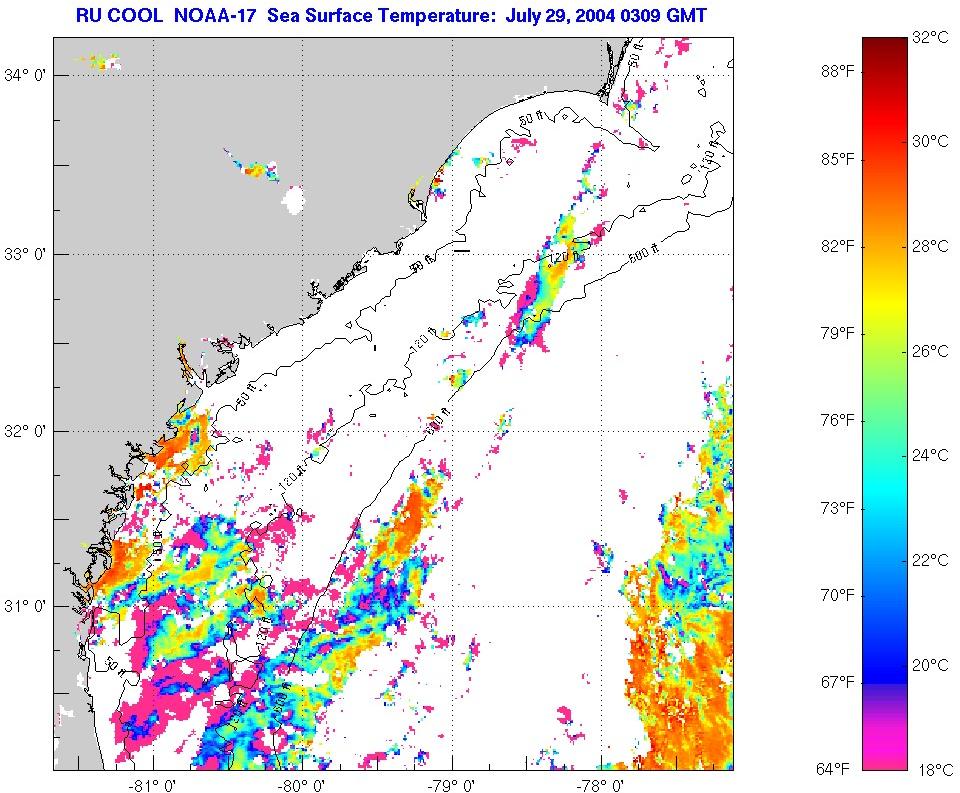Click the -79° 0' longitude label
The height and width of the screenshot is (793, 960).
(x=453, y=785)
